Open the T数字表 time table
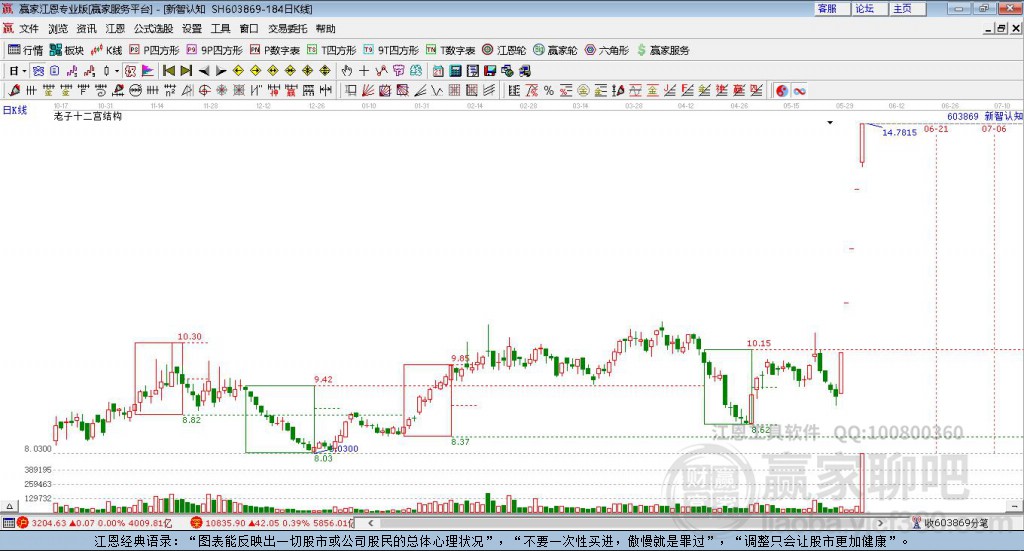 pos(451,50)
